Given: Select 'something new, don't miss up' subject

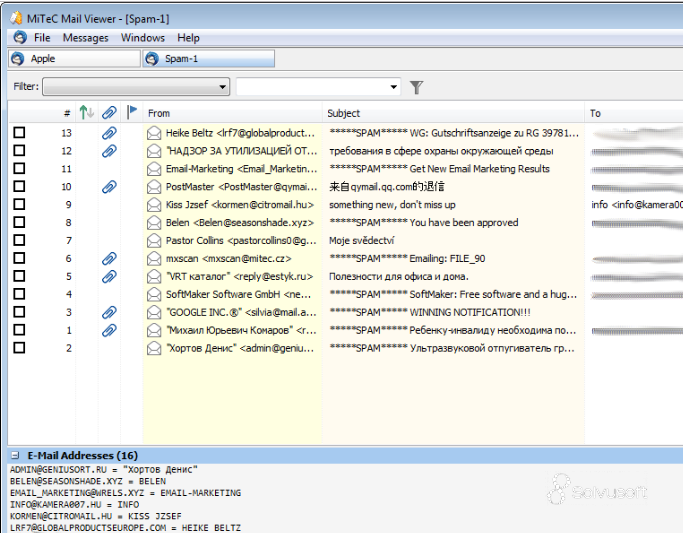Looking at the screenshot, I should [392, 205].
